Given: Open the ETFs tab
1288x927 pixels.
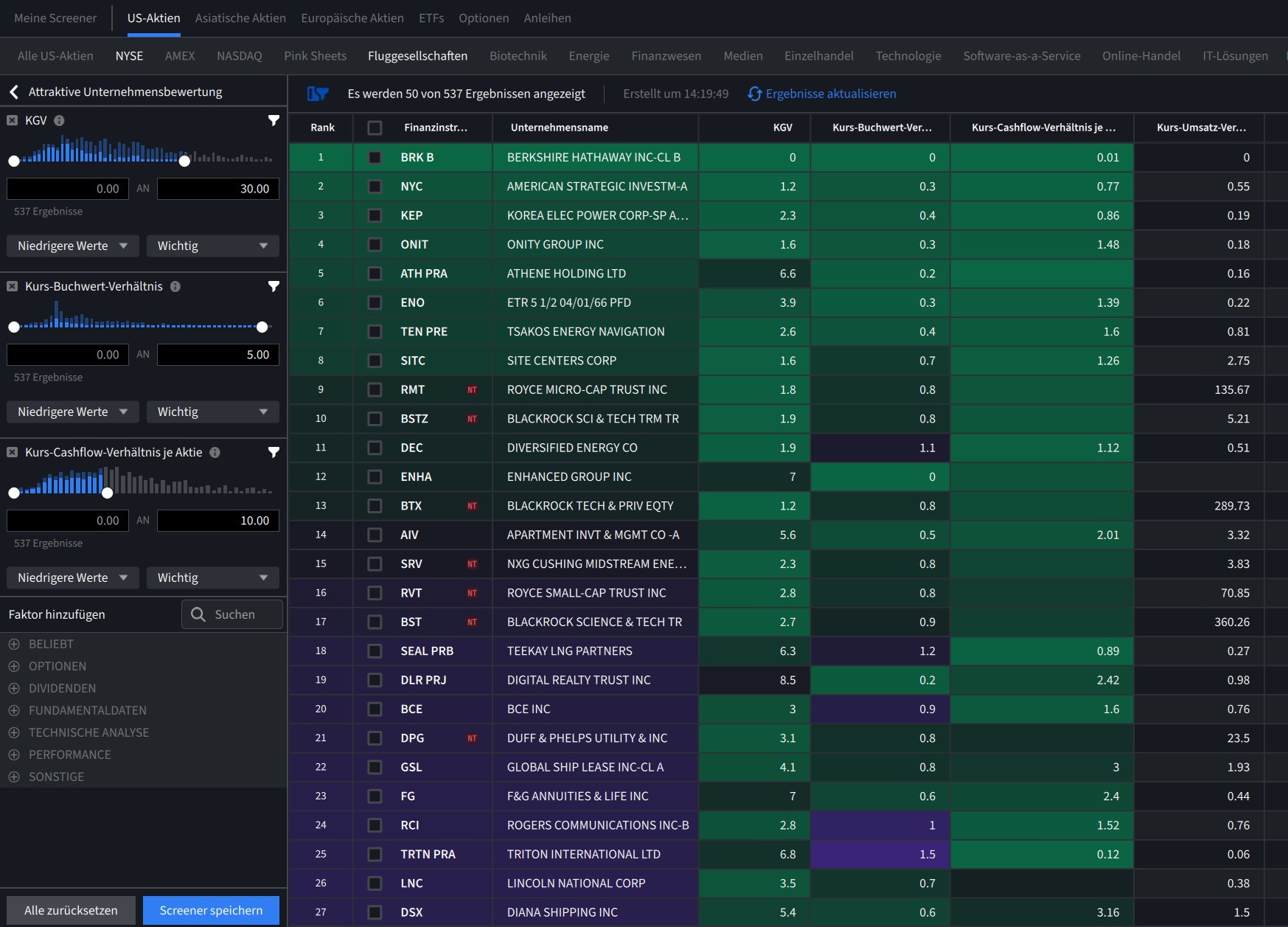Looking at the screenshot, I should pyautogui.click(x=431, y=18).
